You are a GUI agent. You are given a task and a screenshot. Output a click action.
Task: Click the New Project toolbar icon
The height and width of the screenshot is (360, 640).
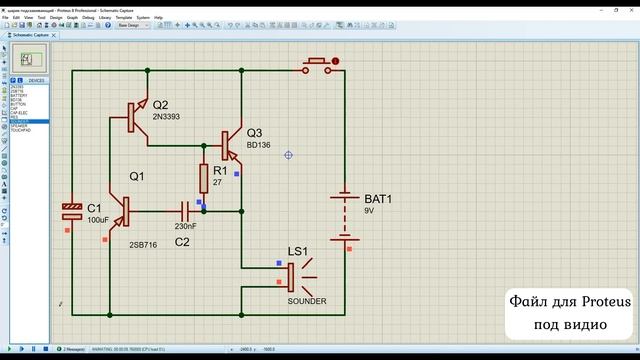tap(7, 25)
